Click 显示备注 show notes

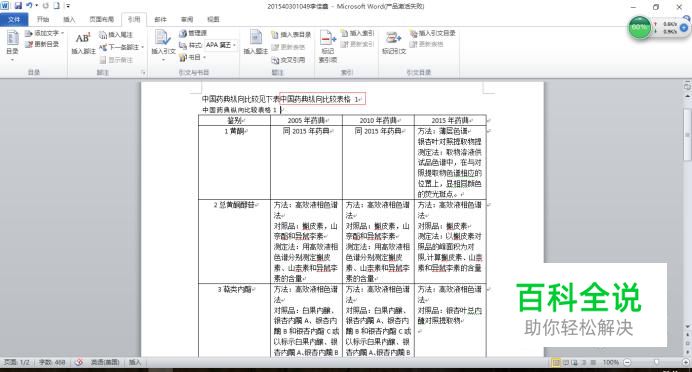point(117,60)
